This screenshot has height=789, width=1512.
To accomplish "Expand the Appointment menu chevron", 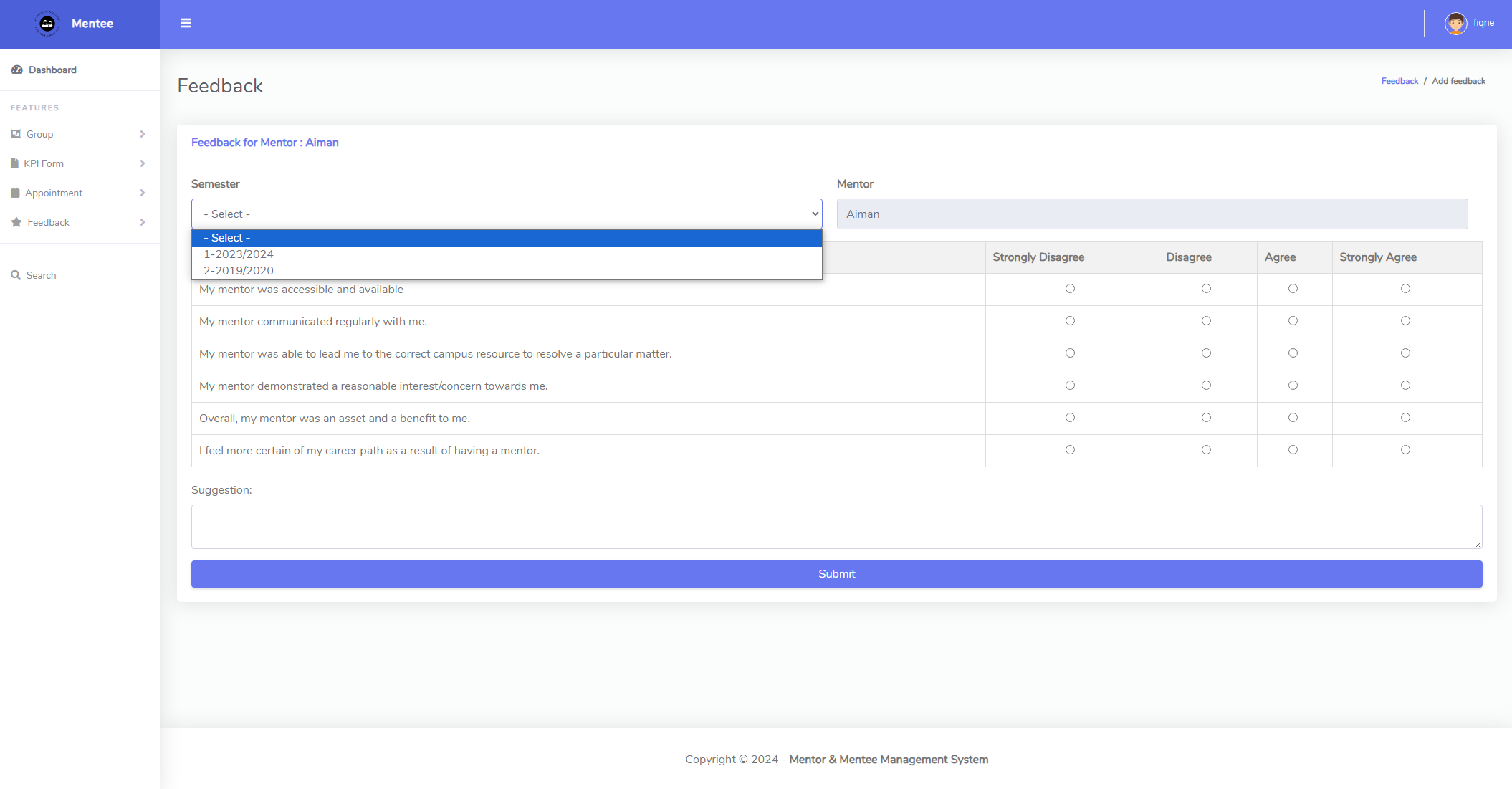I will click(143, 193).
